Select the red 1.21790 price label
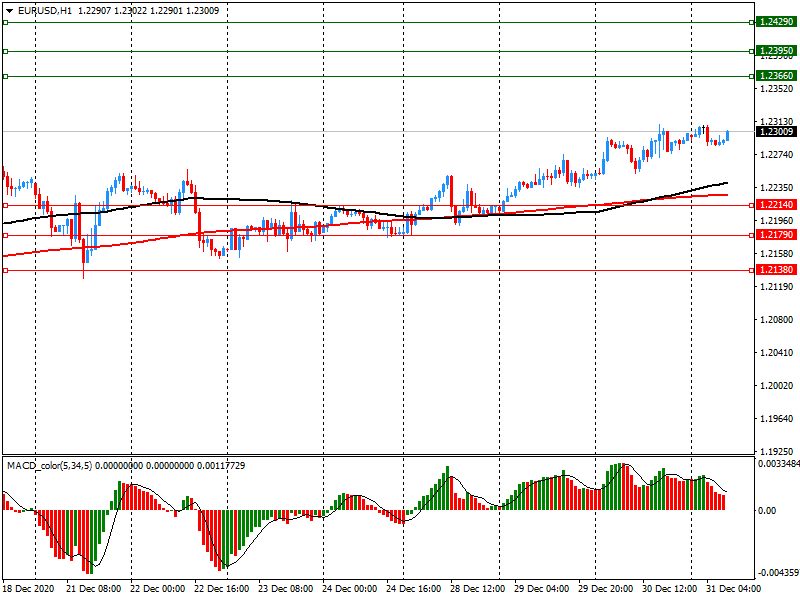Viewport: 800px width, 600px height. tap(776, 235)
